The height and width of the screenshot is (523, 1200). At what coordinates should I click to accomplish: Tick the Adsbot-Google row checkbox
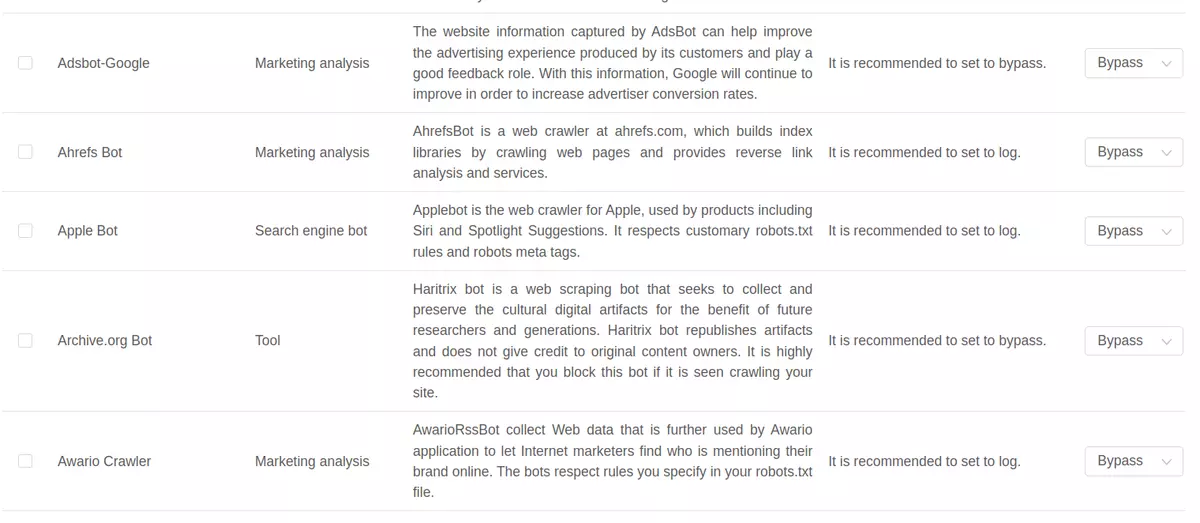point(25,63)
